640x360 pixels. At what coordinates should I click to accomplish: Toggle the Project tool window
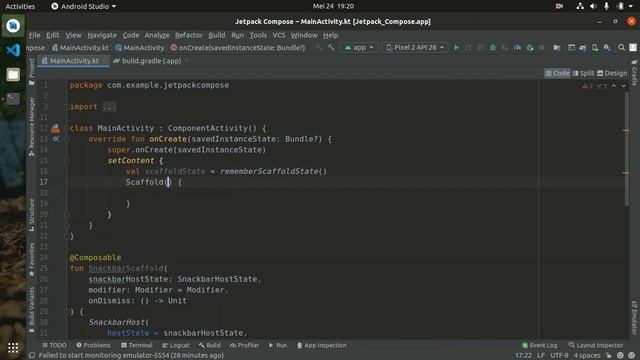[x=32, y=72]
